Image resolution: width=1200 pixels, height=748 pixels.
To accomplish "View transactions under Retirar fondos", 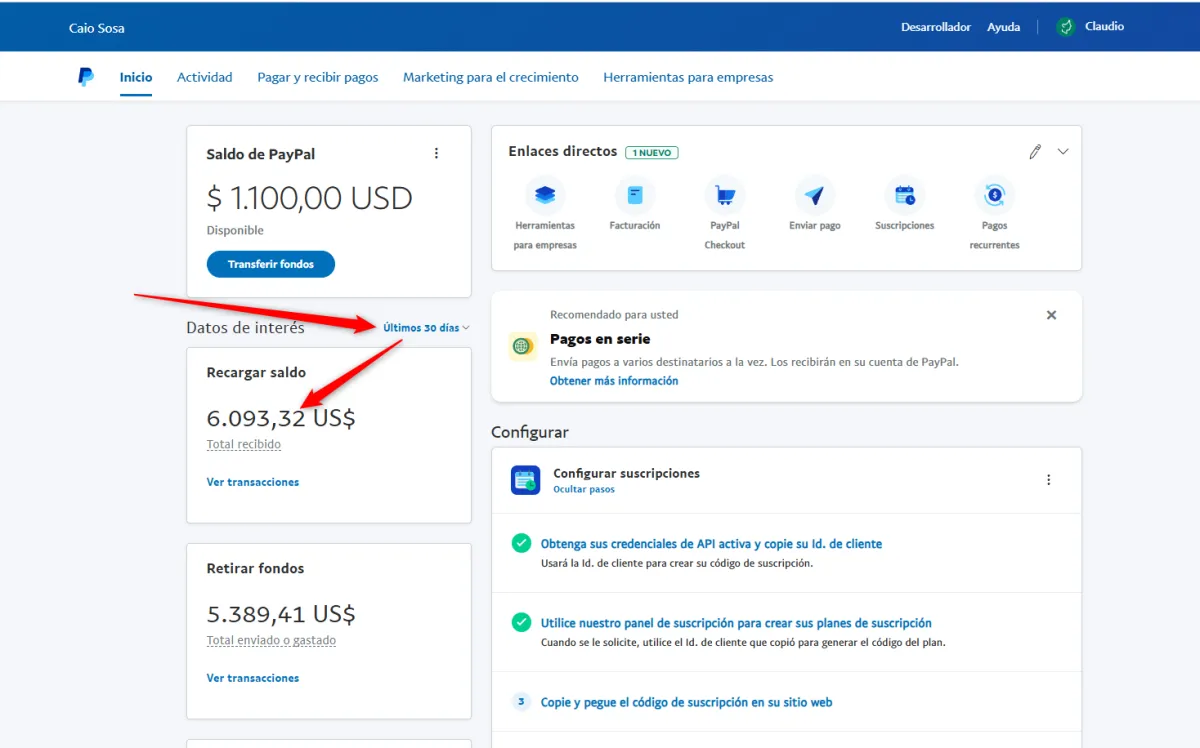I will point(253,678).
